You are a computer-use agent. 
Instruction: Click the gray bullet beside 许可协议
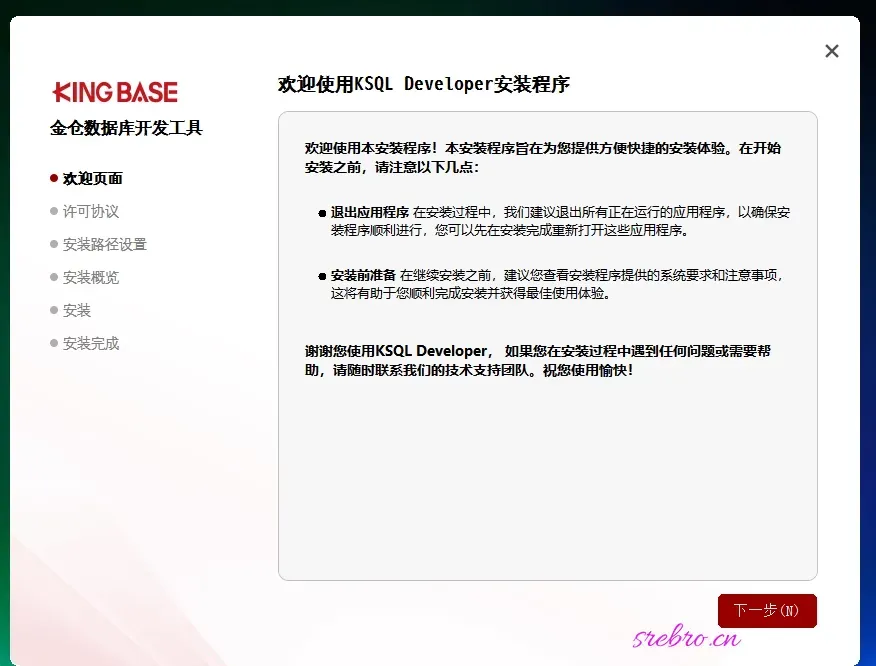pos(54,211)
